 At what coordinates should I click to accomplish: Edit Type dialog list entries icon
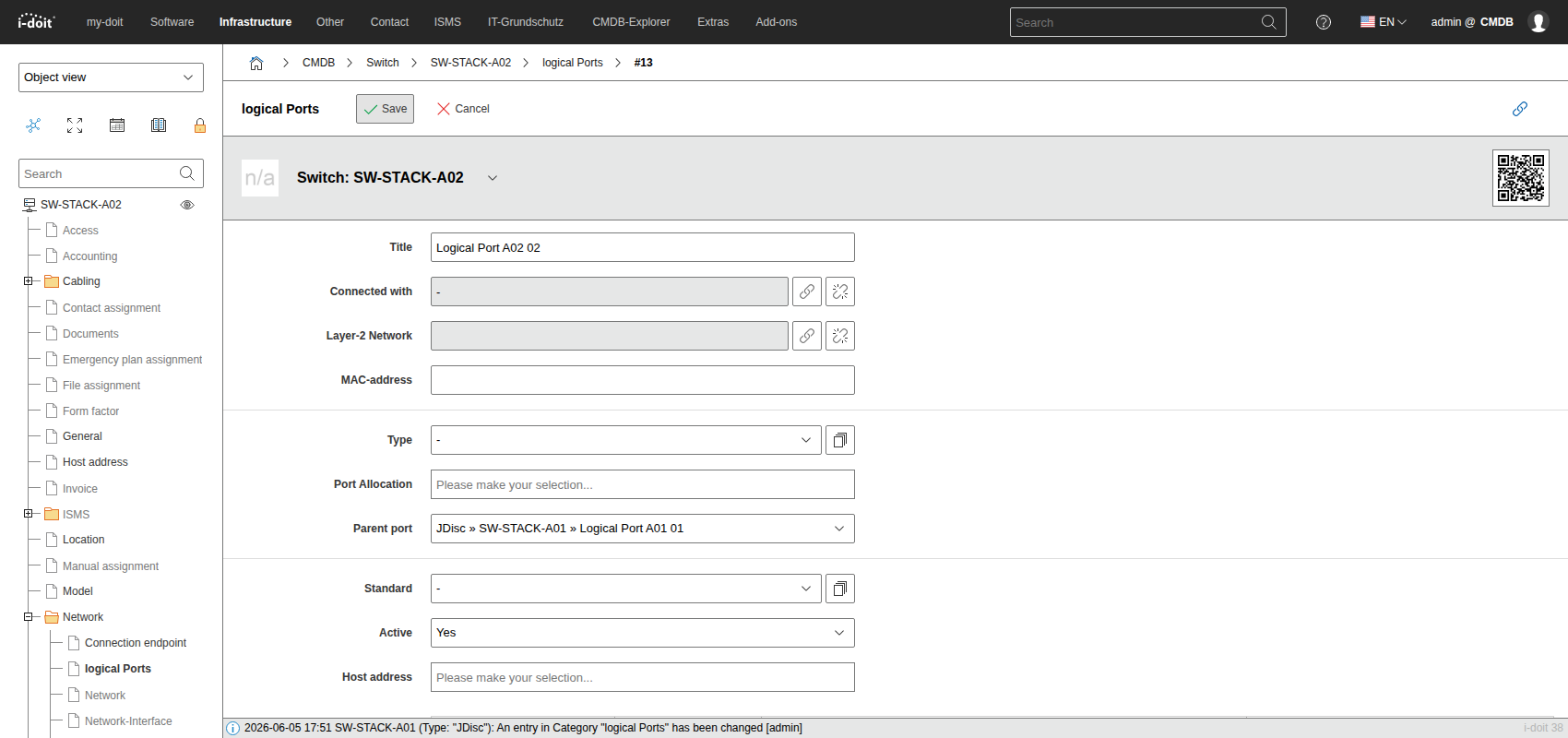click(x=840, y=440)
